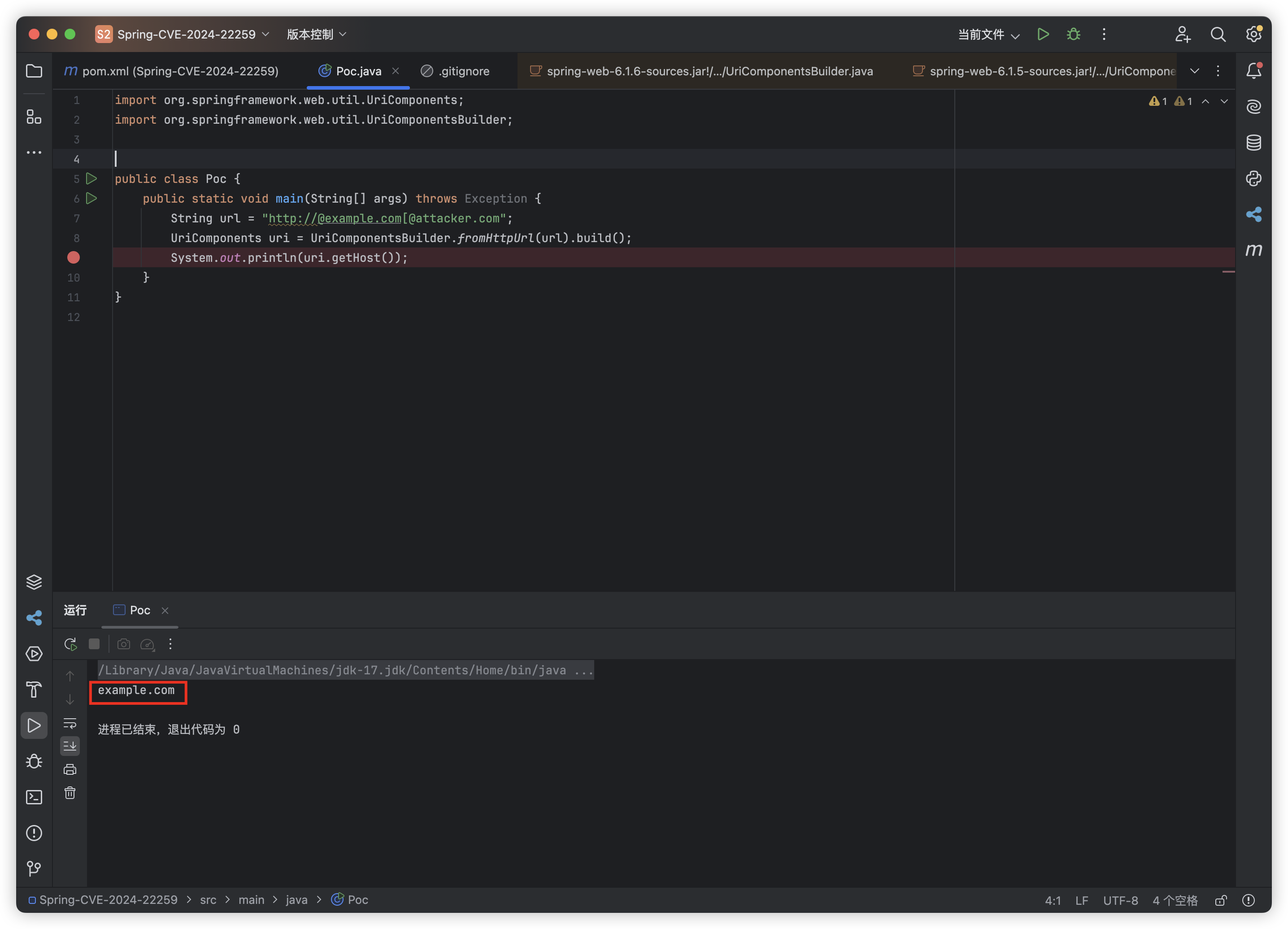Open the Structure tool window icon
Screen dimensions: 1288x929
click(34, 117)
